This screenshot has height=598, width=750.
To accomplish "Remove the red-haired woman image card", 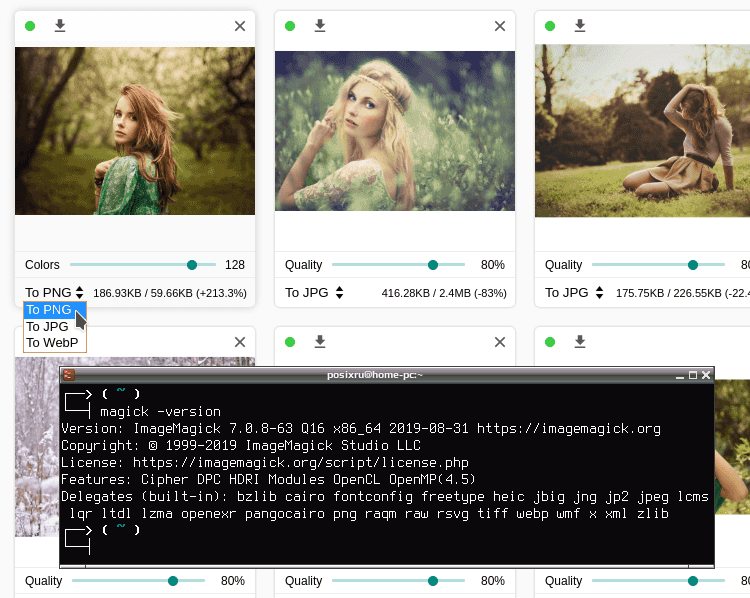I will [240, 26].
